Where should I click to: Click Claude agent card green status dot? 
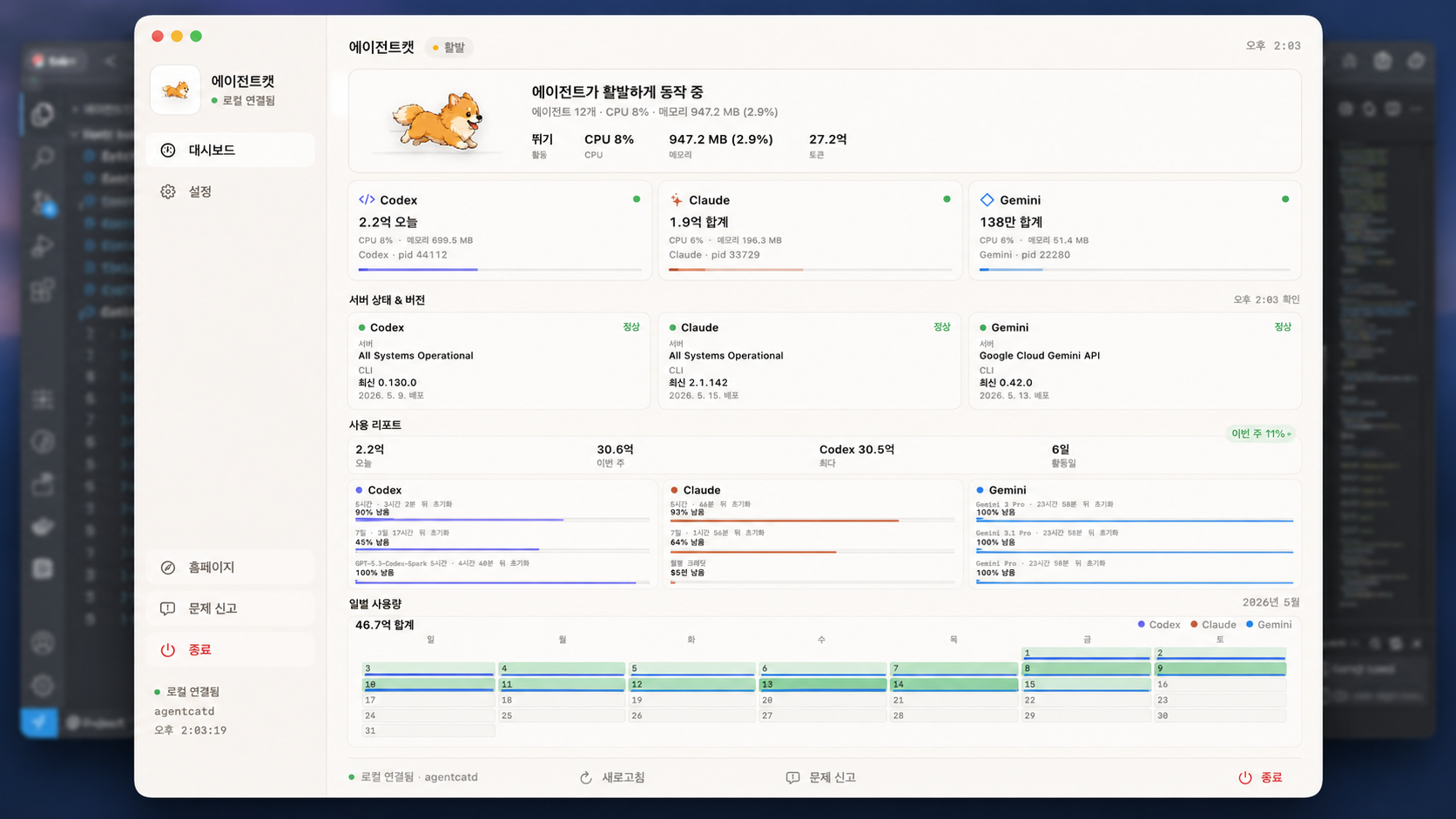[x=947, y=199]
